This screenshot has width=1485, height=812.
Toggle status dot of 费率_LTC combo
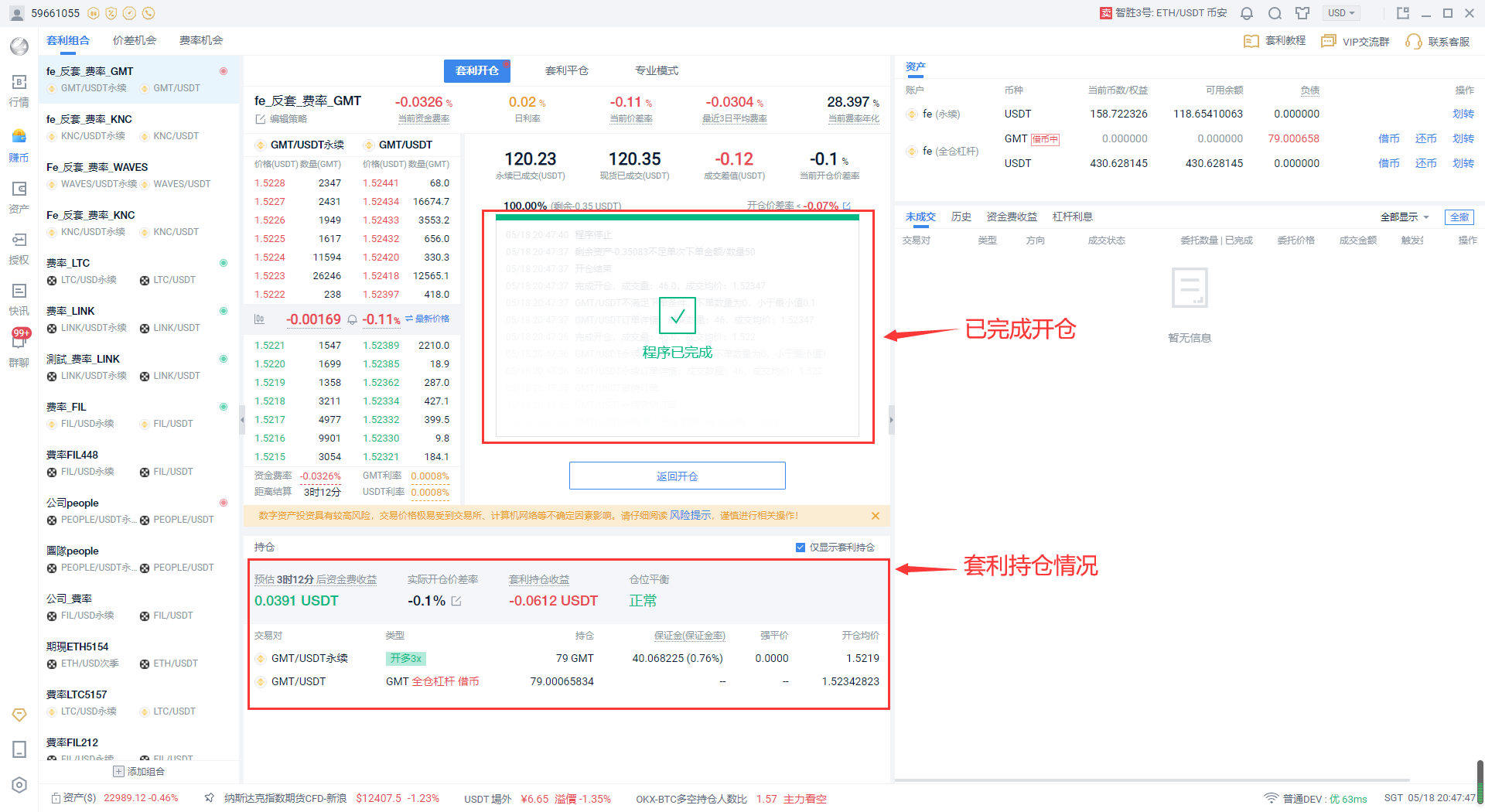[224, 263]
